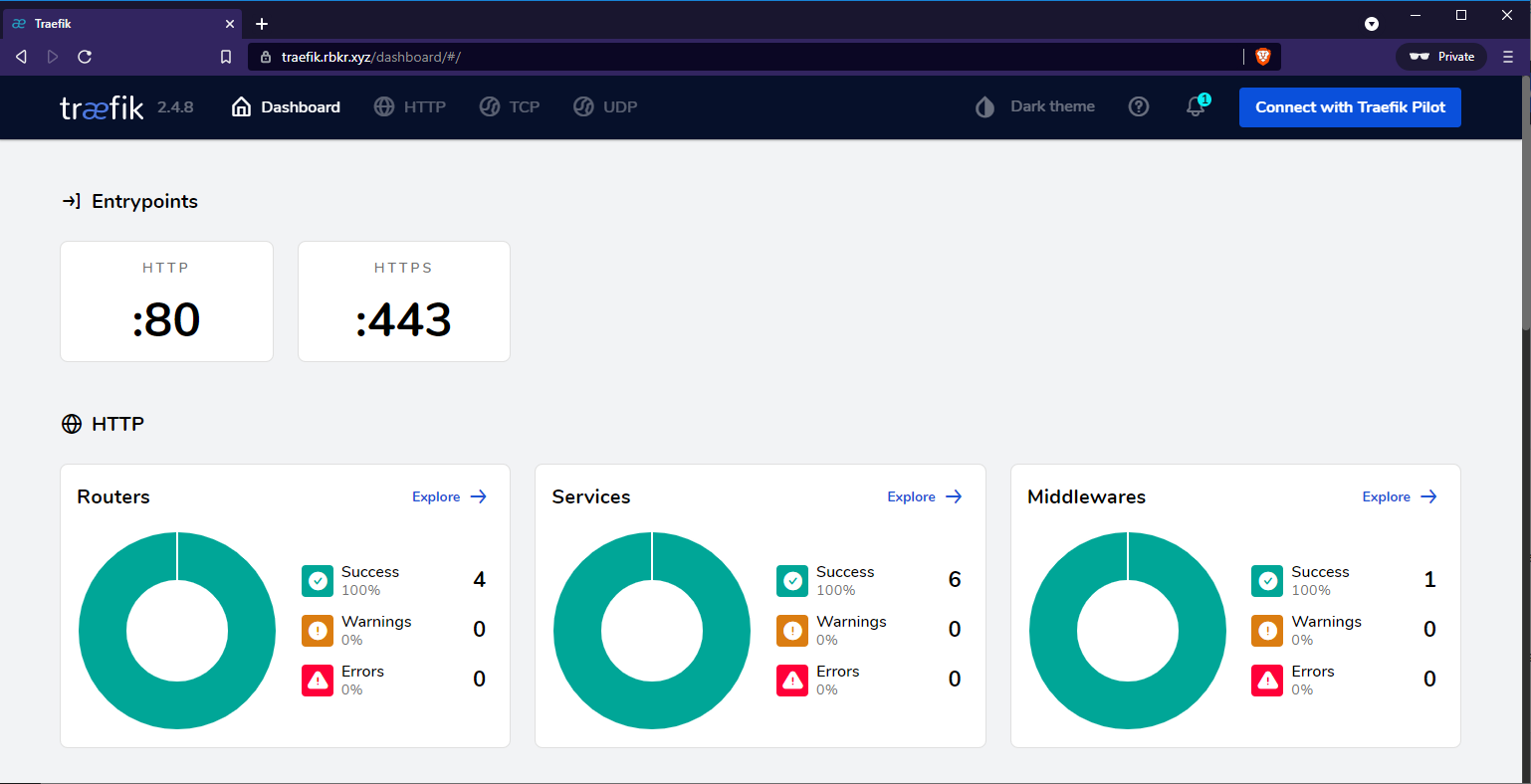Explore the Routers section
Viewport: 1531px width, 784px height.
coord(450,496)
